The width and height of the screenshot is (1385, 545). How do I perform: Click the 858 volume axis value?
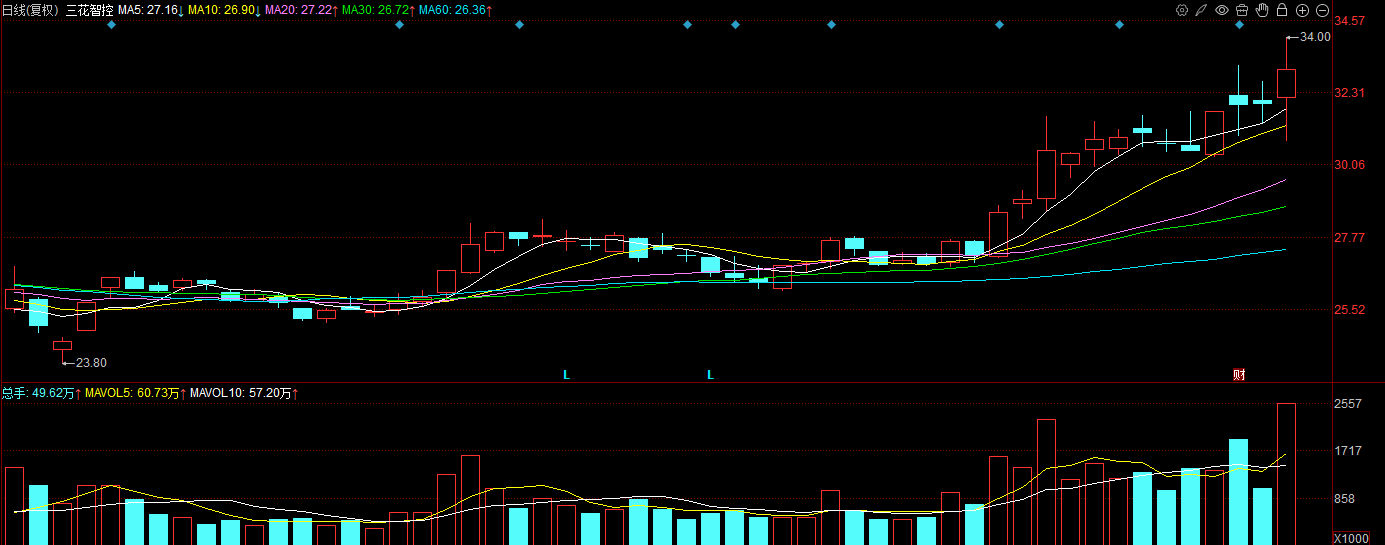(1346, 499)
